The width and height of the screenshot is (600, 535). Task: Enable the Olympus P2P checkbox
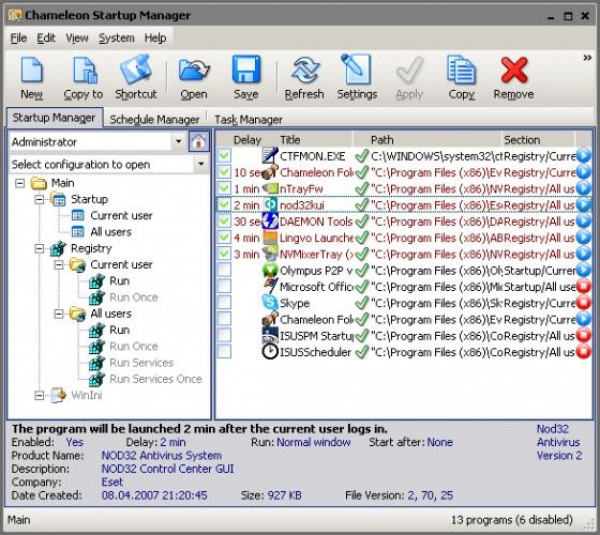224,270
